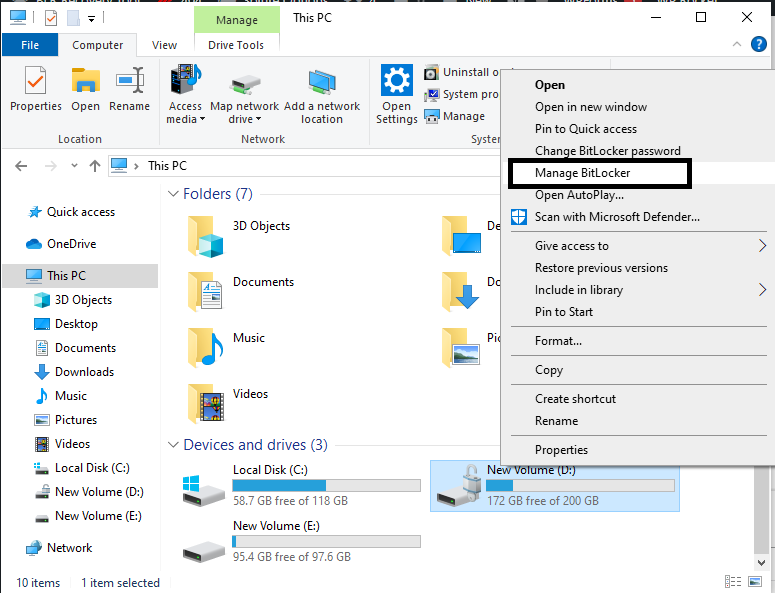Click the Manage item in System group

click(x=455, y=116)
